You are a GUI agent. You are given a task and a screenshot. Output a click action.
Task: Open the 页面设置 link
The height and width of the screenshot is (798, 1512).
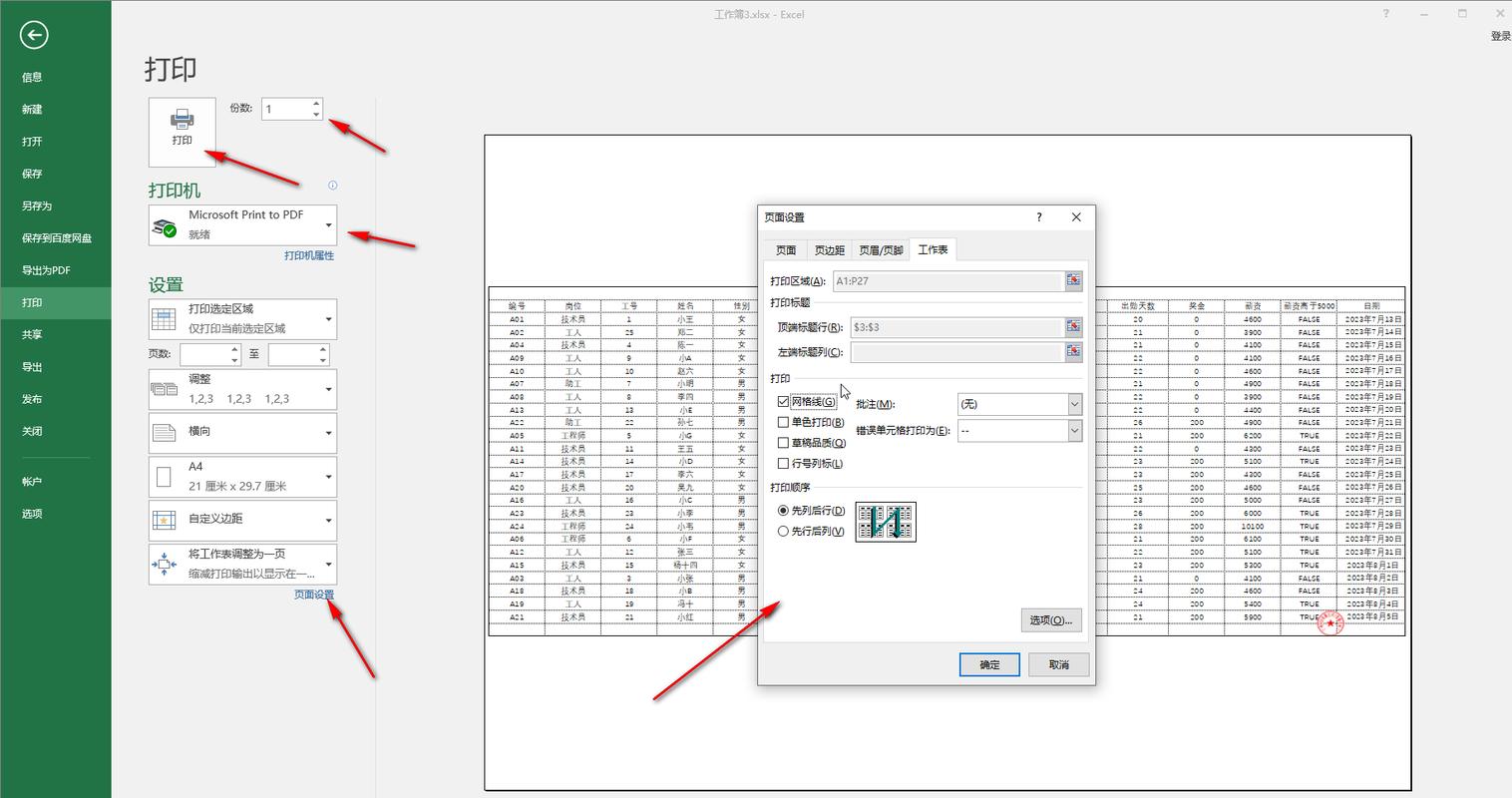coord(314,595)
